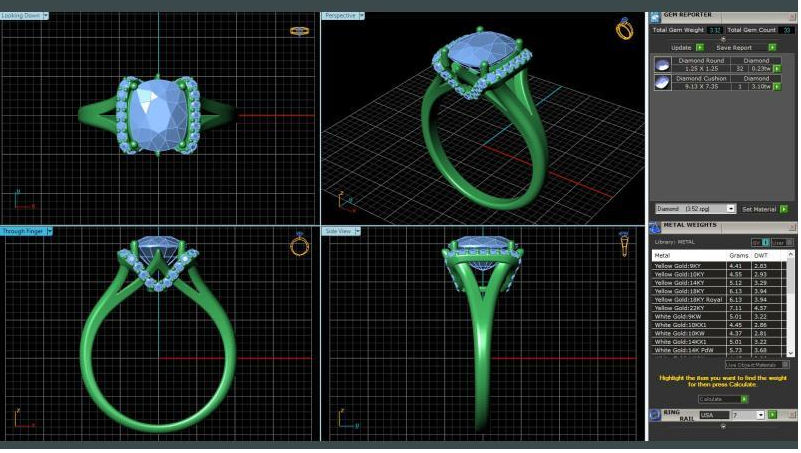Screen dimensions: 801x453
Task: Click the Gem Reporter panel icon
Action: [x=656, y=16]
